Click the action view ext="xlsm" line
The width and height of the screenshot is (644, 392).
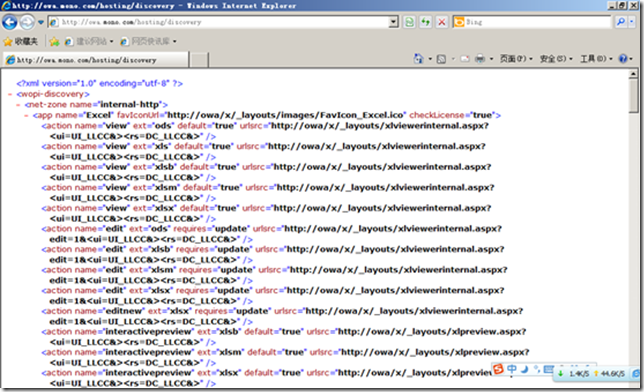pyautogui.click(x=268, y=193)
